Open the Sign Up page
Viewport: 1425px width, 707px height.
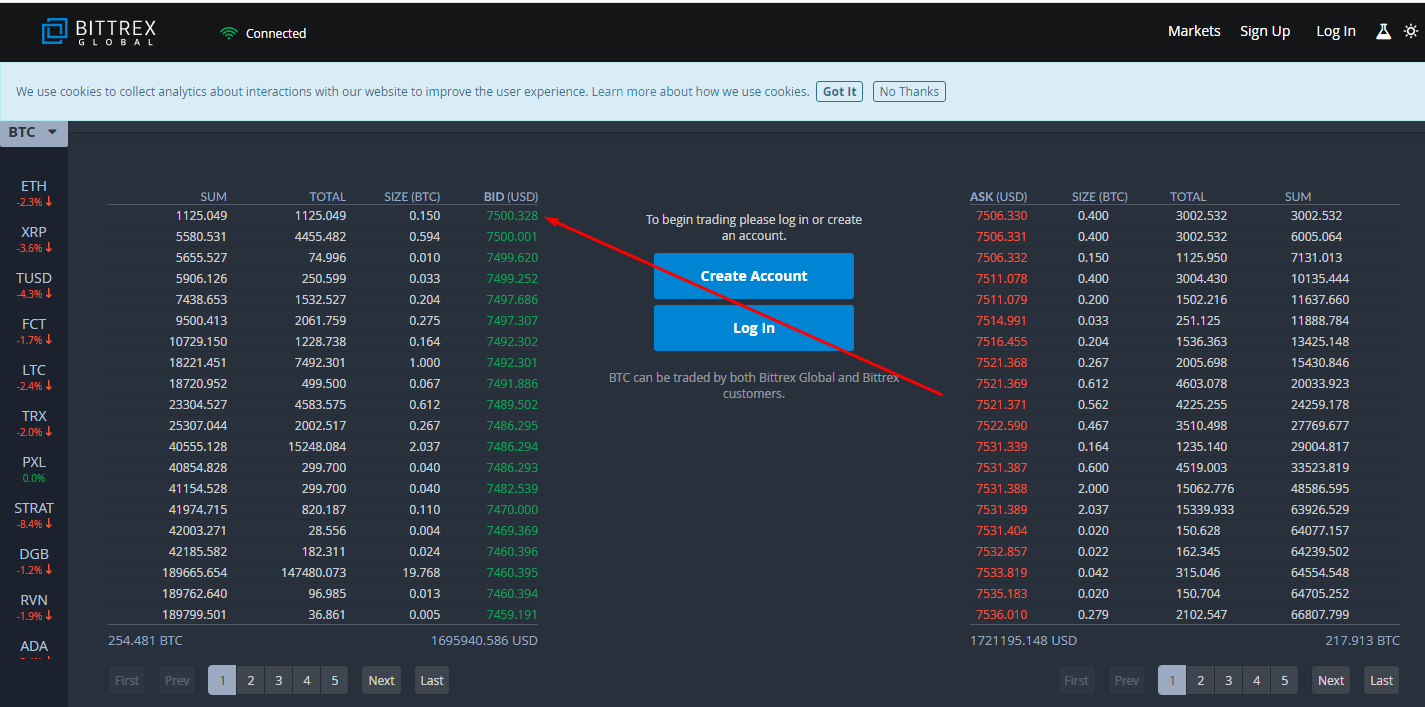click(x=1265, y=31)
